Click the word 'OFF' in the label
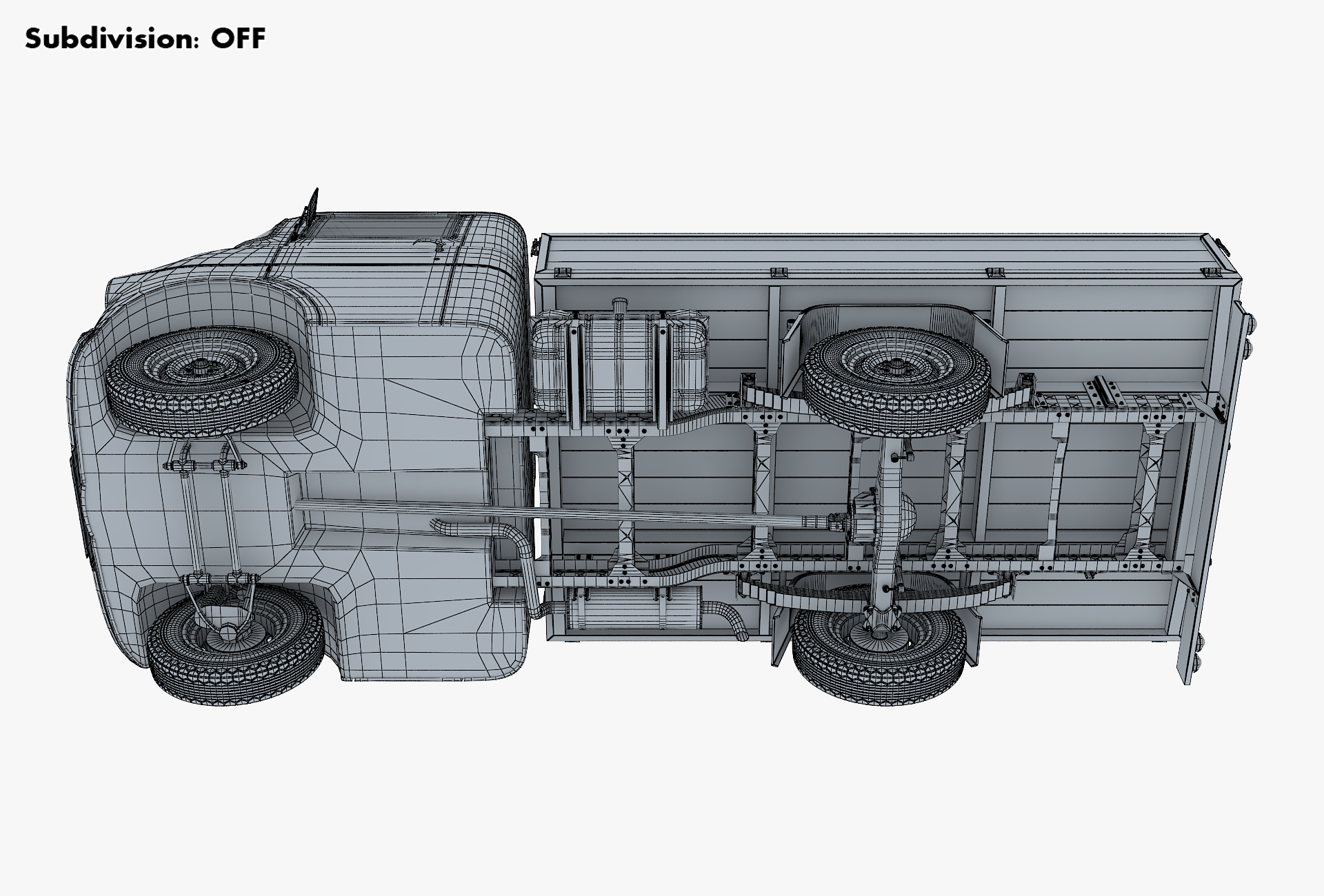This screenshot has width=1324, height=896. click(238, 39)
